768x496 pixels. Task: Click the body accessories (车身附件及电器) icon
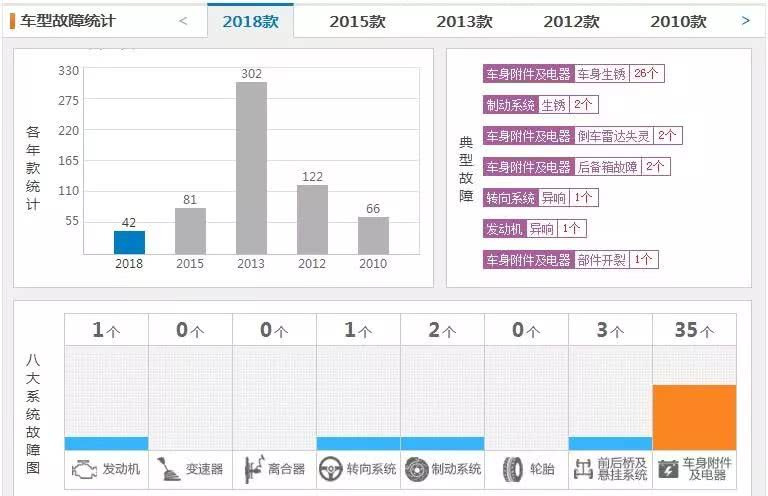point(668,469)
